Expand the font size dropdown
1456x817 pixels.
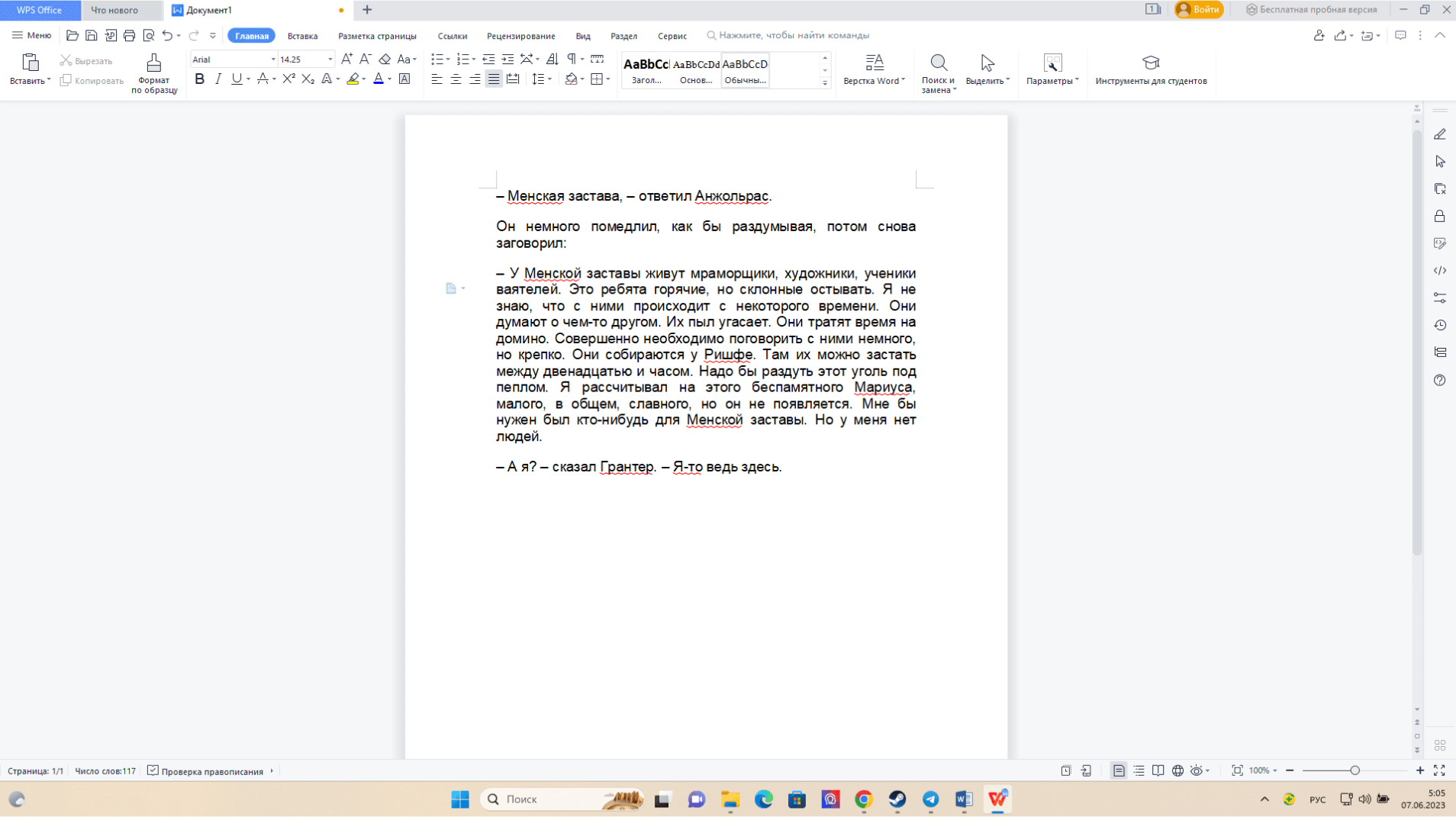coord(330,60)
